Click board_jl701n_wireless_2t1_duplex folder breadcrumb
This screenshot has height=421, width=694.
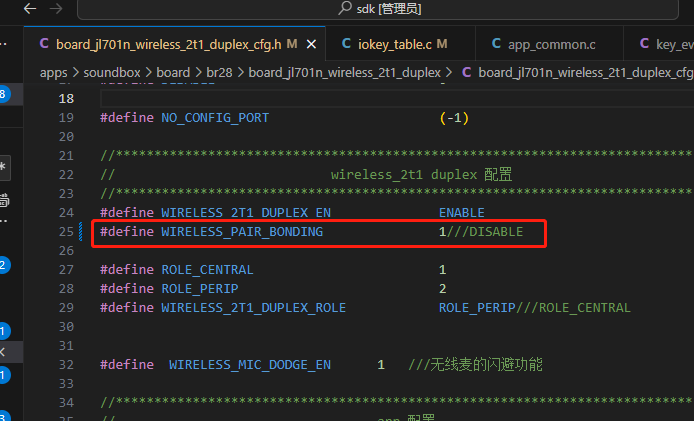[344, 73]
